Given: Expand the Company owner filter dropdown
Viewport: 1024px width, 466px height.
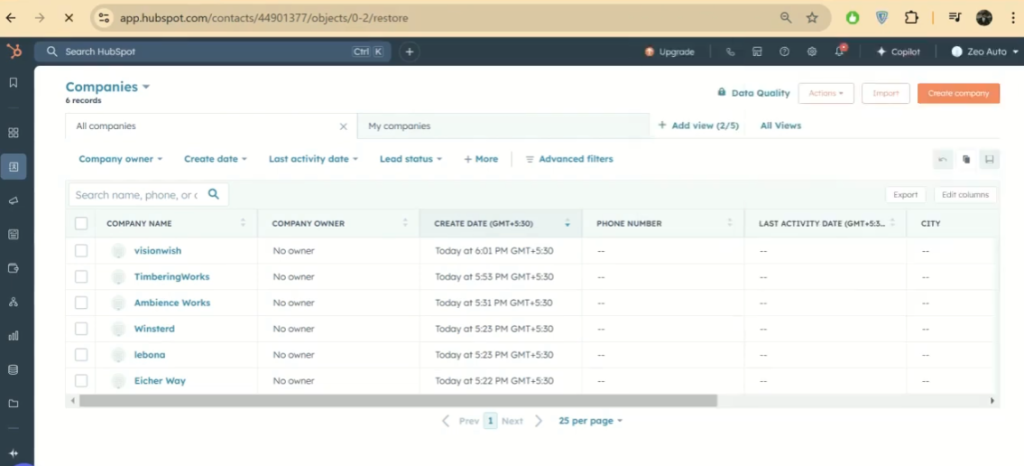Looking at the screenshot, I should [121, 159].
